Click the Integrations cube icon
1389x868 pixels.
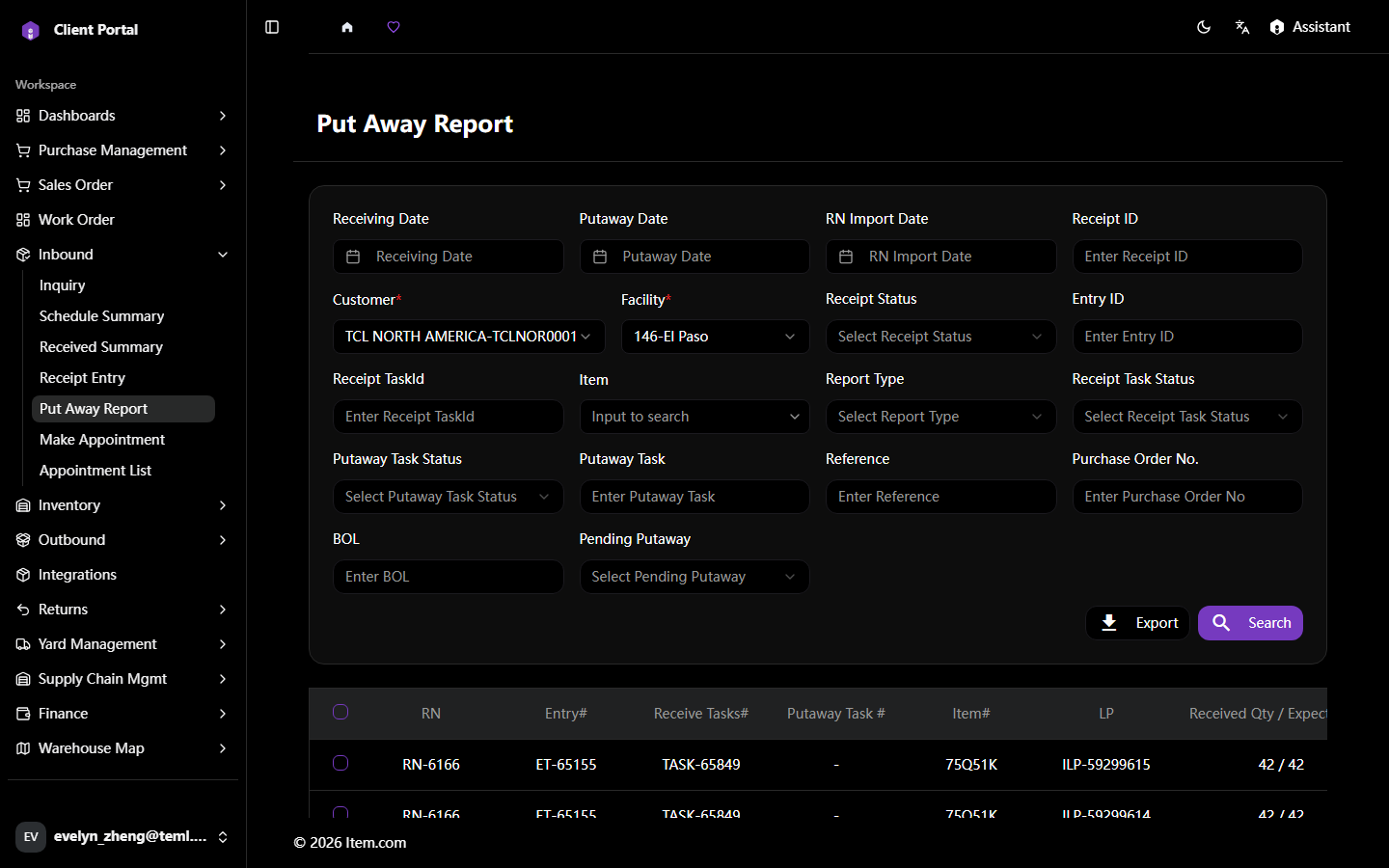(23, 575)
